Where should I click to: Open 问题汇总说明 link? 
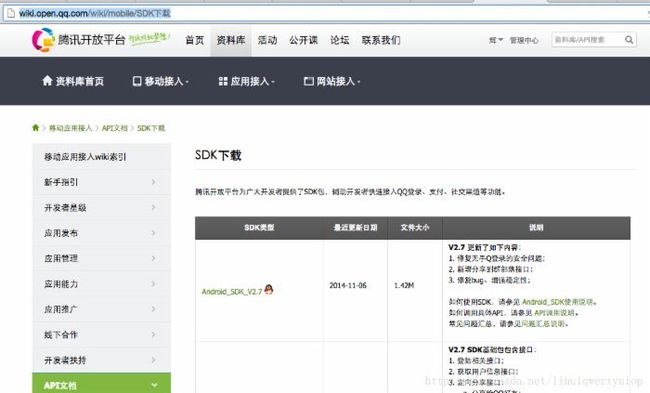click(543, 323)
